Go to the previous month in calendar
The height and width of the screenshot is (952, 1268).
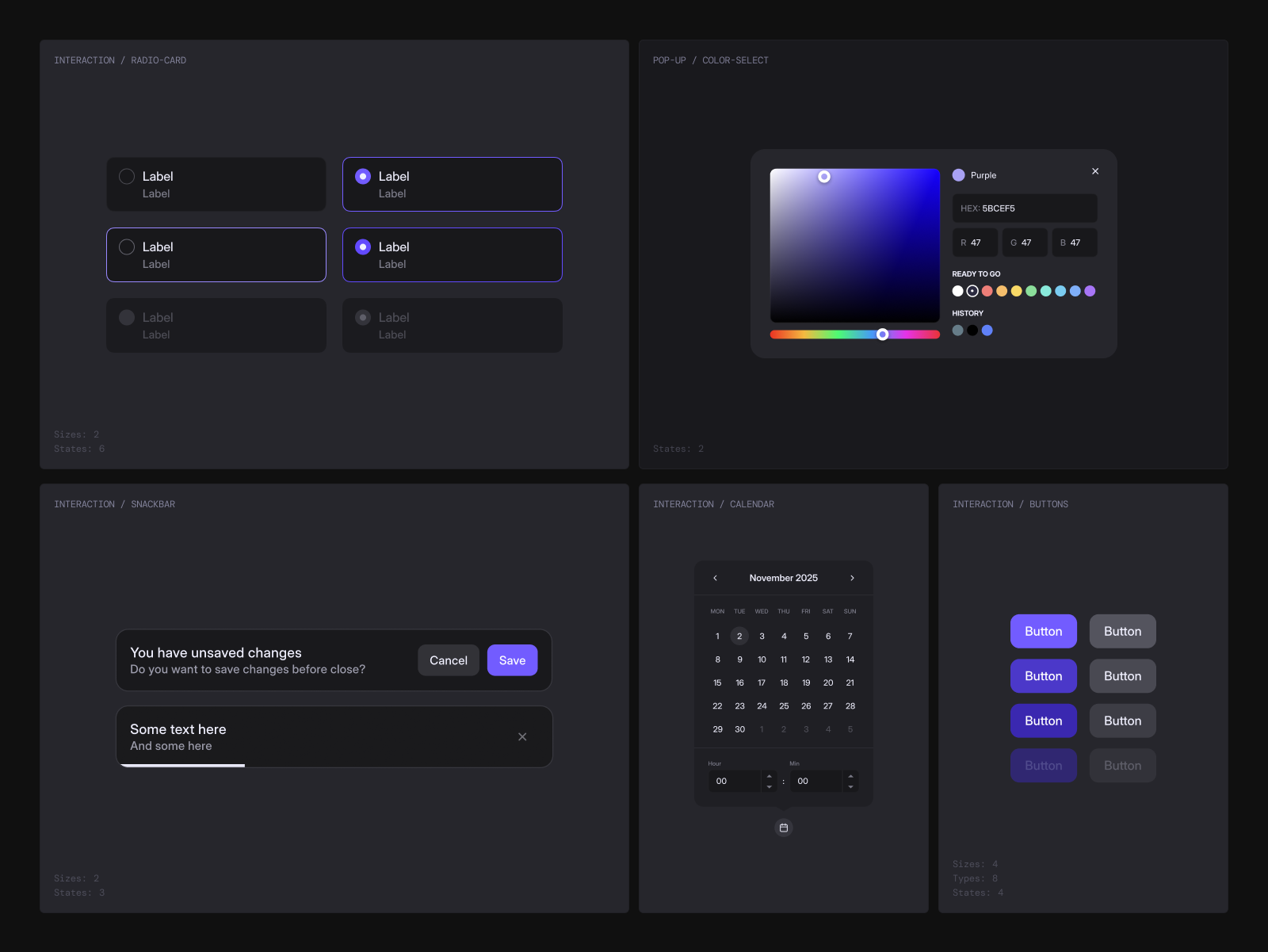click(x=715, y=578)
